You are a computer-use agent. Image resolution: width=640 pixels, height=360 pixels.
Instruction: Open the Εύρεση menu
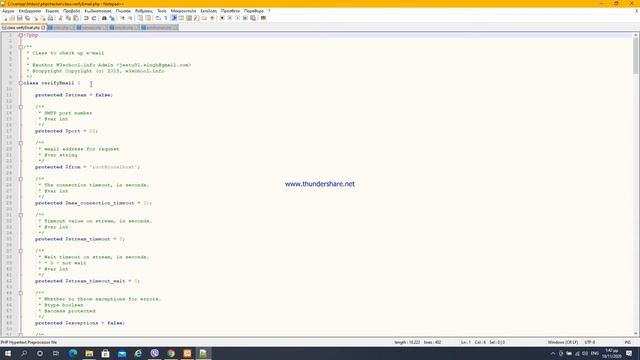click(x=52, y=11)
